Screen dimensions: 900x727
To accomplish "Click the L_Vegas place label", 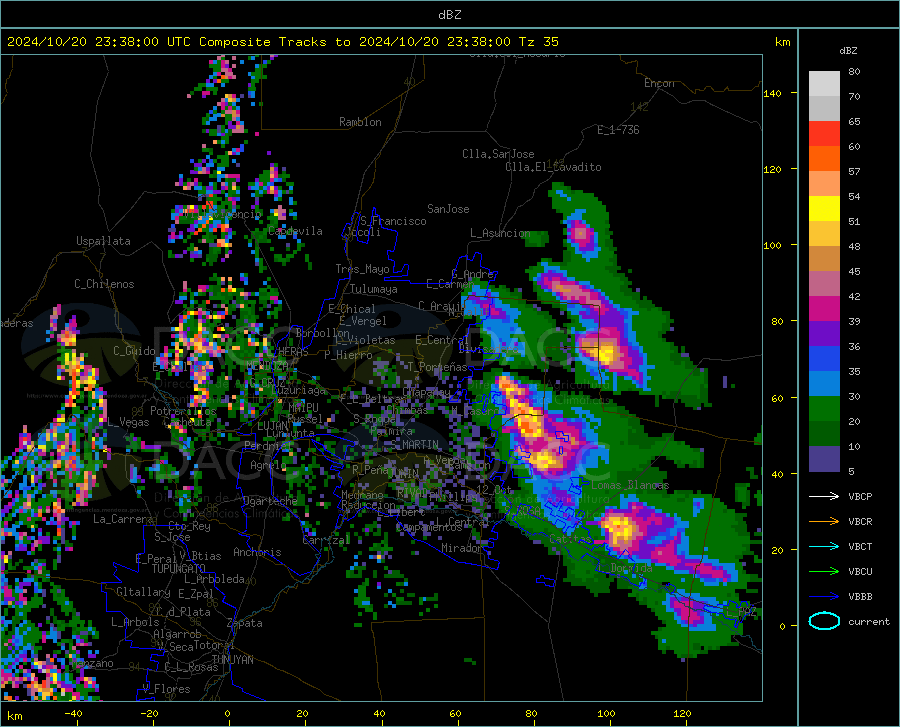I will tap(128, 422).
